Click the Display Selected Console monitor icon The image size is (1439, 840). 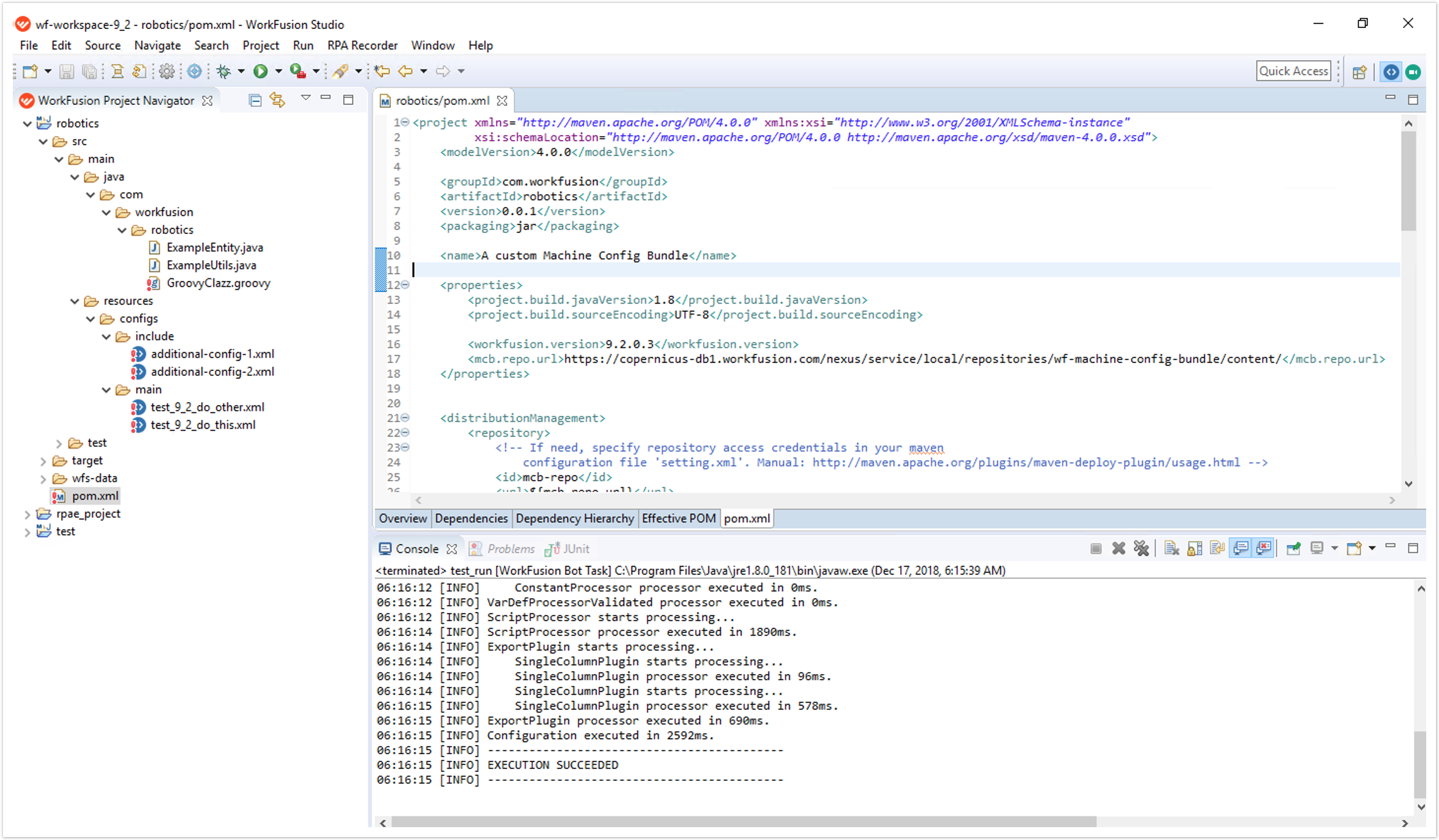[1317, 549]
